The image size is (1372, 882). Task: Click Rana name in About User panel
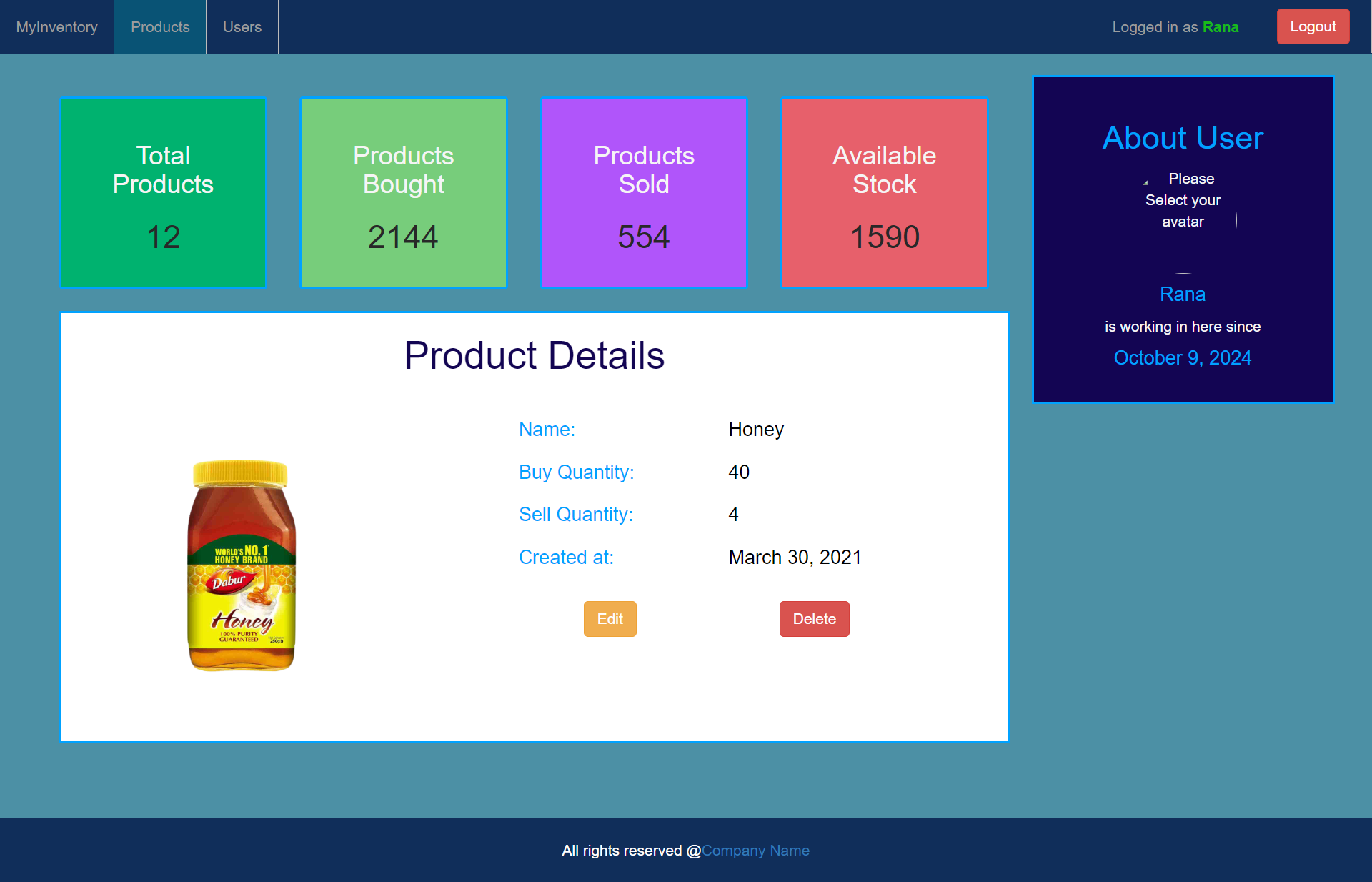click(x=1183, y=294)
